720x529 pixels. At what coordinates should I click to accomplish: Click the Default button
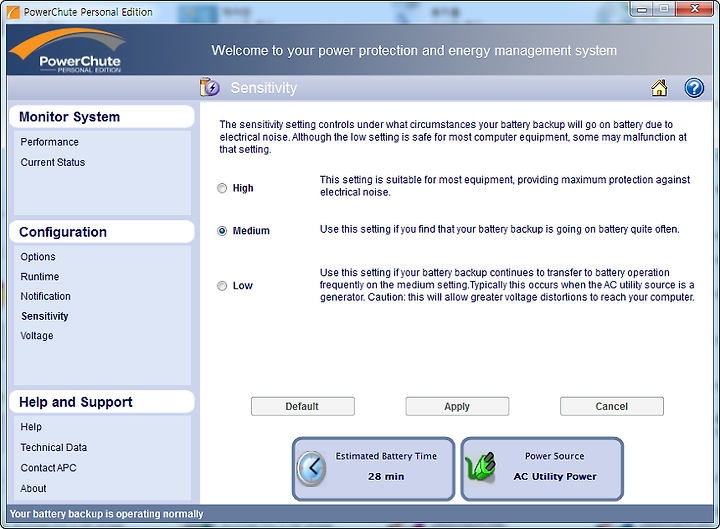click(x=303, y=406)
